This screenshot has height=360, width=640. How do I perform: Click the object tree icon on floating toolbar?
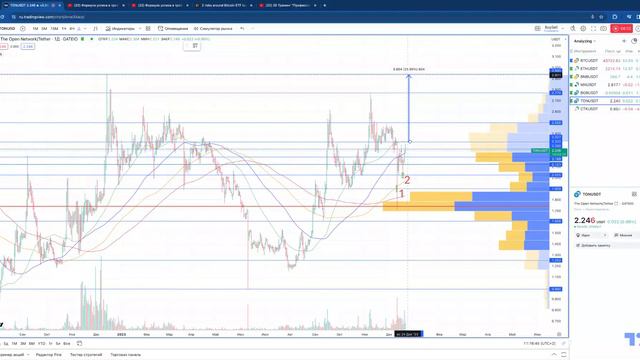coord(195,46)
